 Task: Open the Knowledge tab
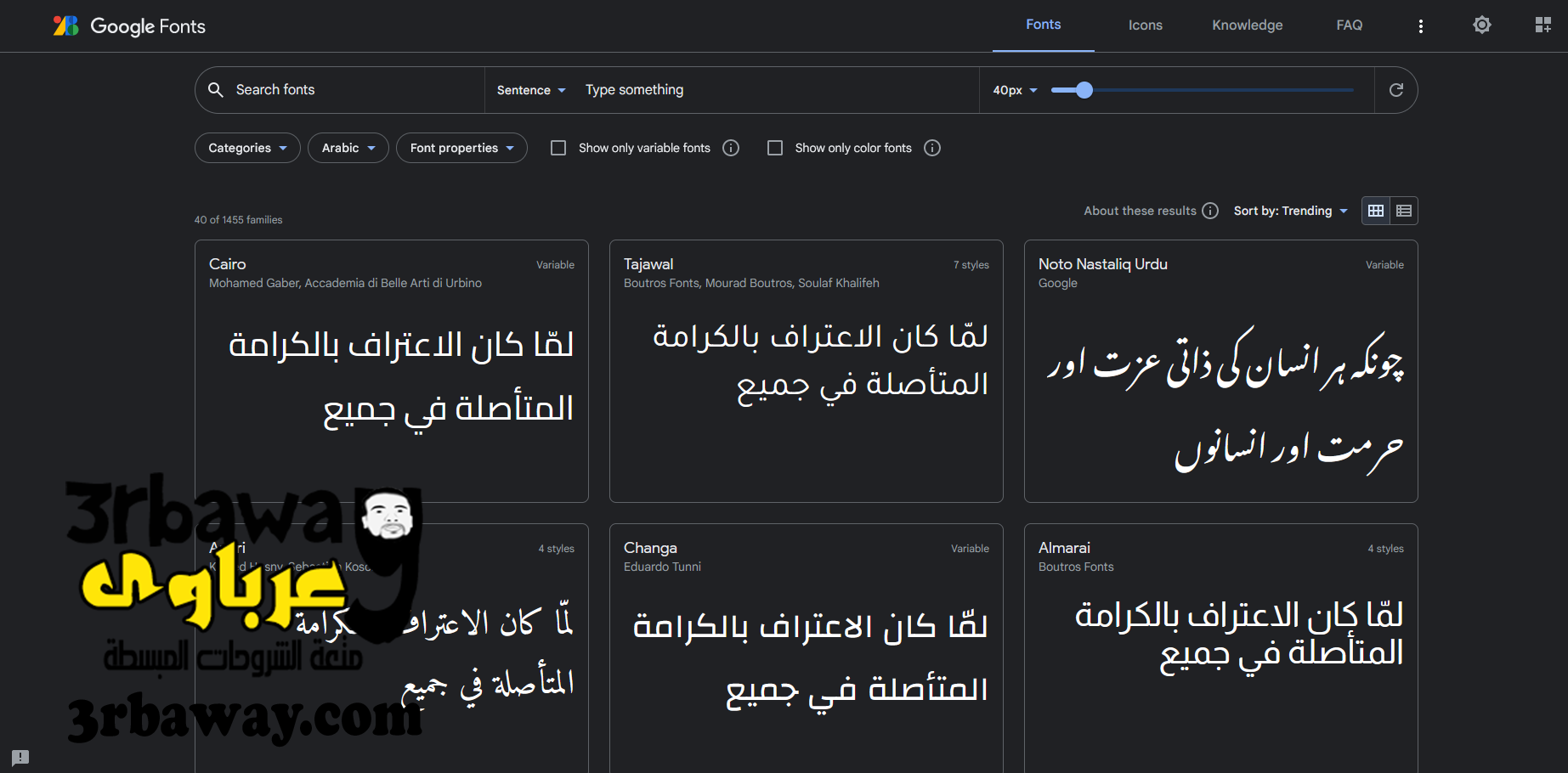click(x=1247, y=25)
